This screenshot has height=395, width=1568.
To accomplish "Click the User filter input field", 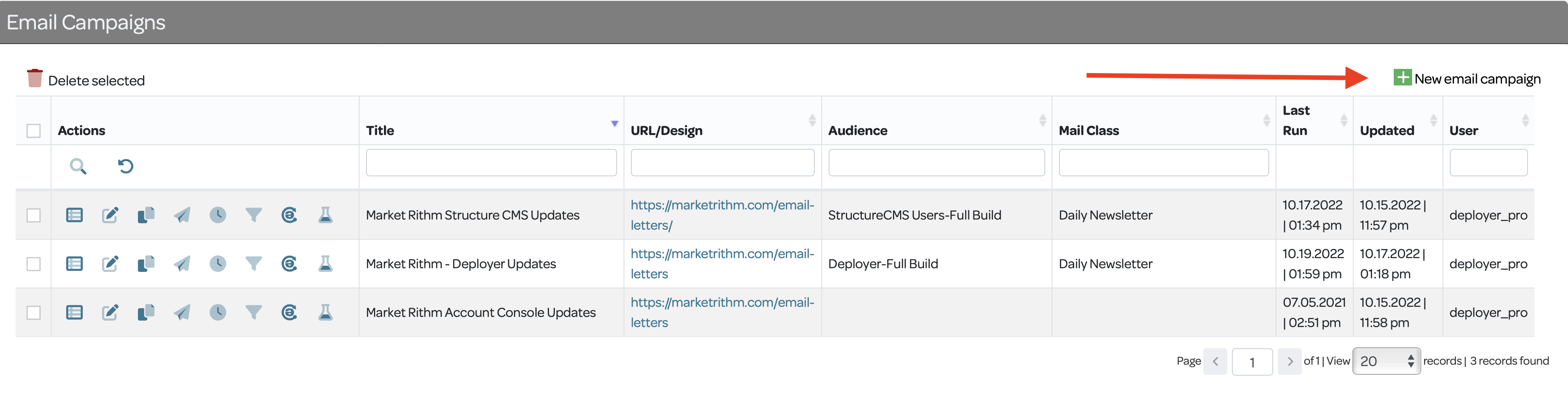I will coord(1488,163).
